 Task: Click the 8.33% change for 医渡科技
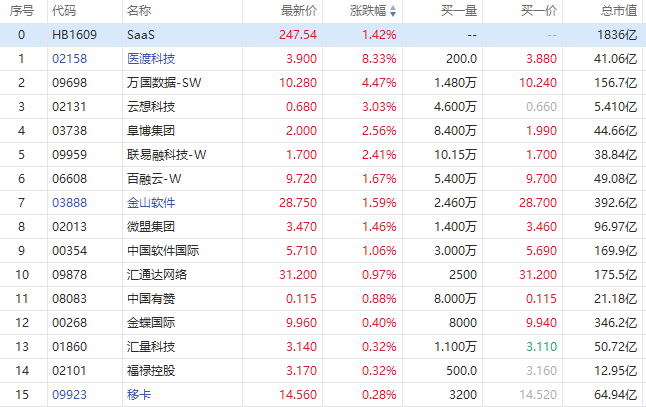tap(379, 58)
